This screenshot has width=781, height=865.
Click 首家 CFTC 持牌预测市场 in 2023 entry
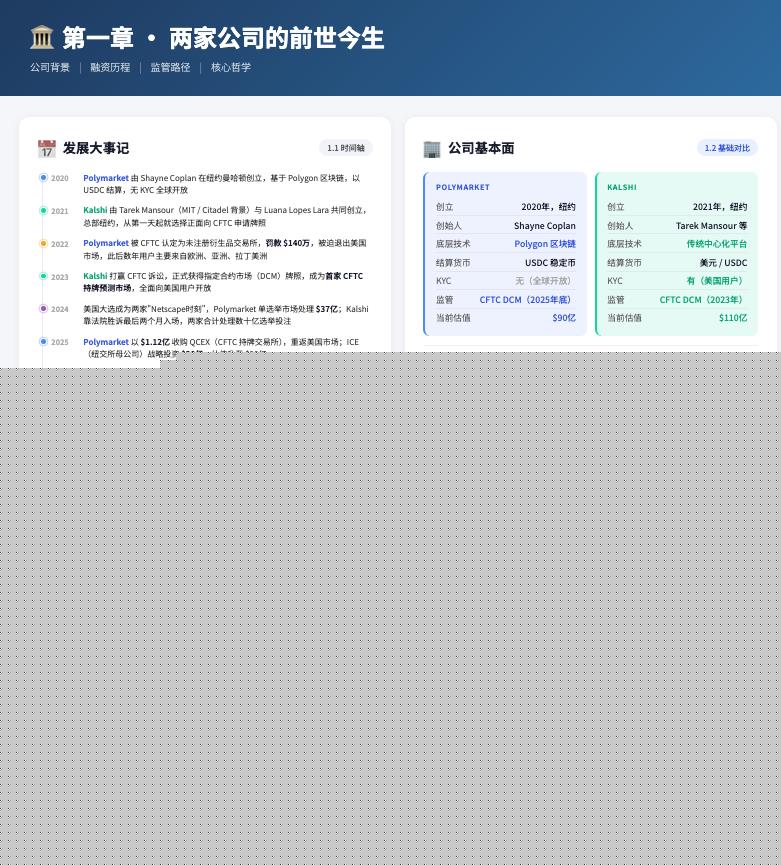pyautogui.click(x=224, y=282)
